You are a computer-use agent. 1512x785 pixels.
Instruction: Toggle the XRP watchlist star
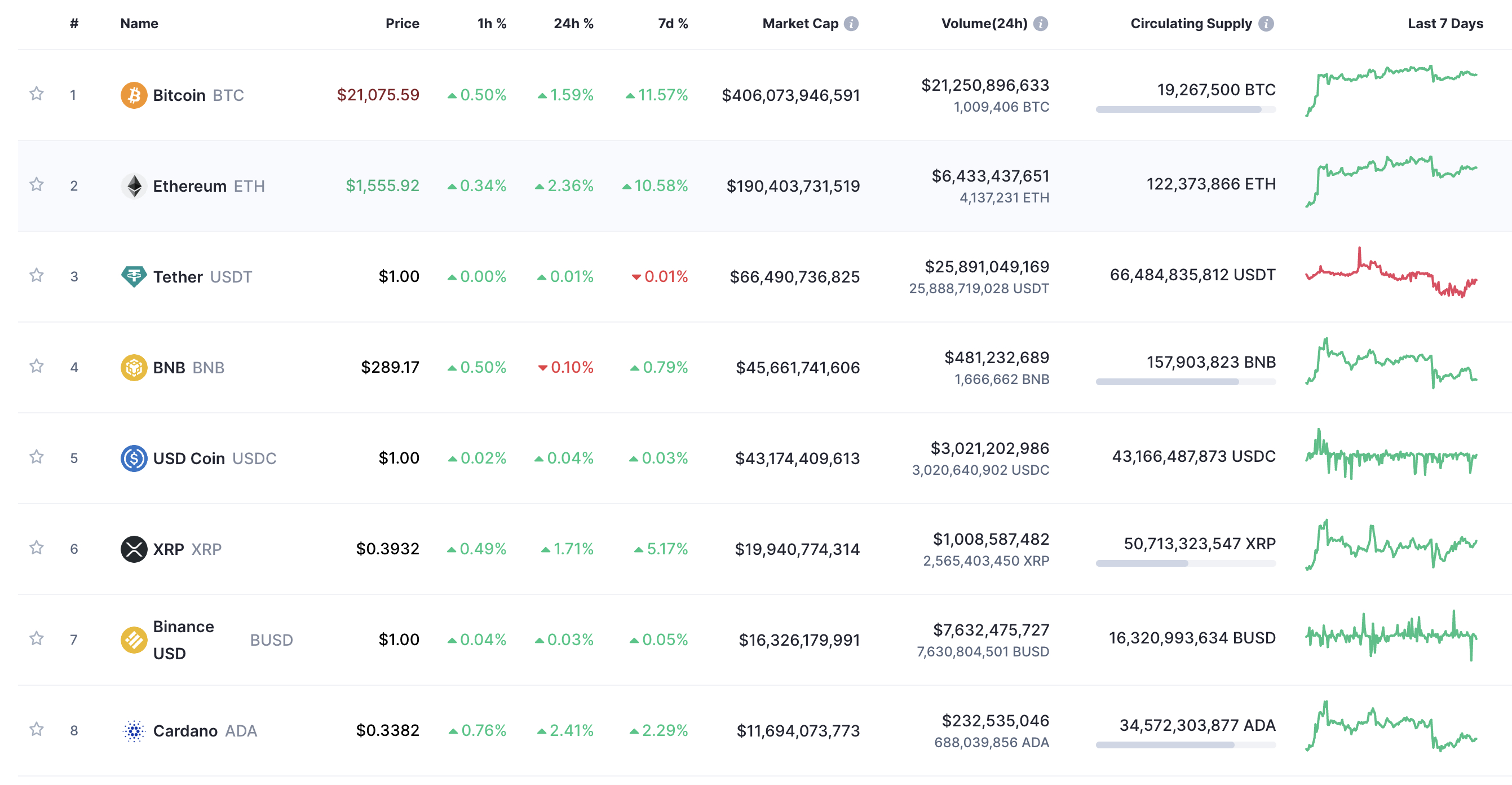coord(37,548)
